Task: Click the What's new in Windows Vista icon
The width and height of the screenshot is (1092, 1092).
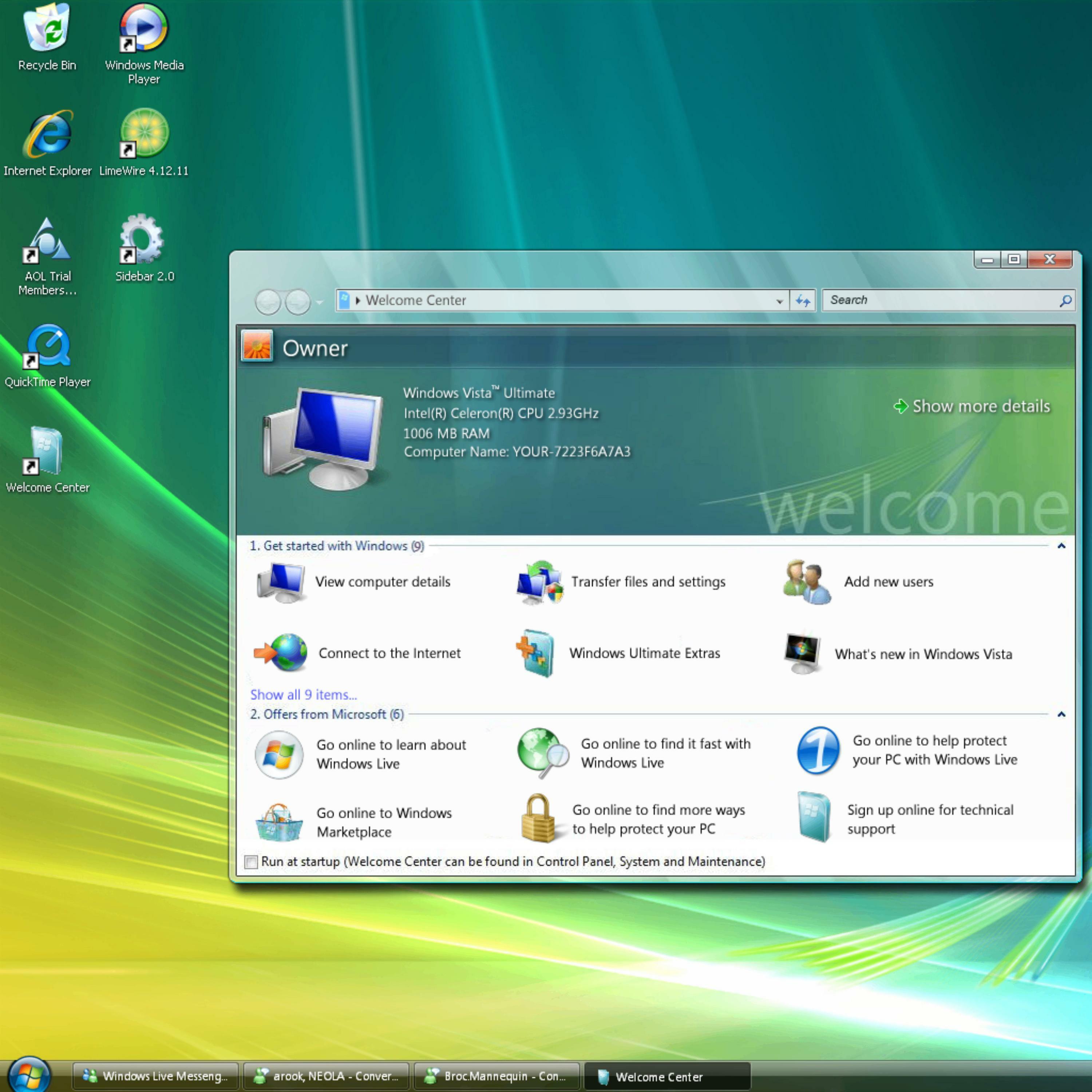Action: click(x=802, y=653)
